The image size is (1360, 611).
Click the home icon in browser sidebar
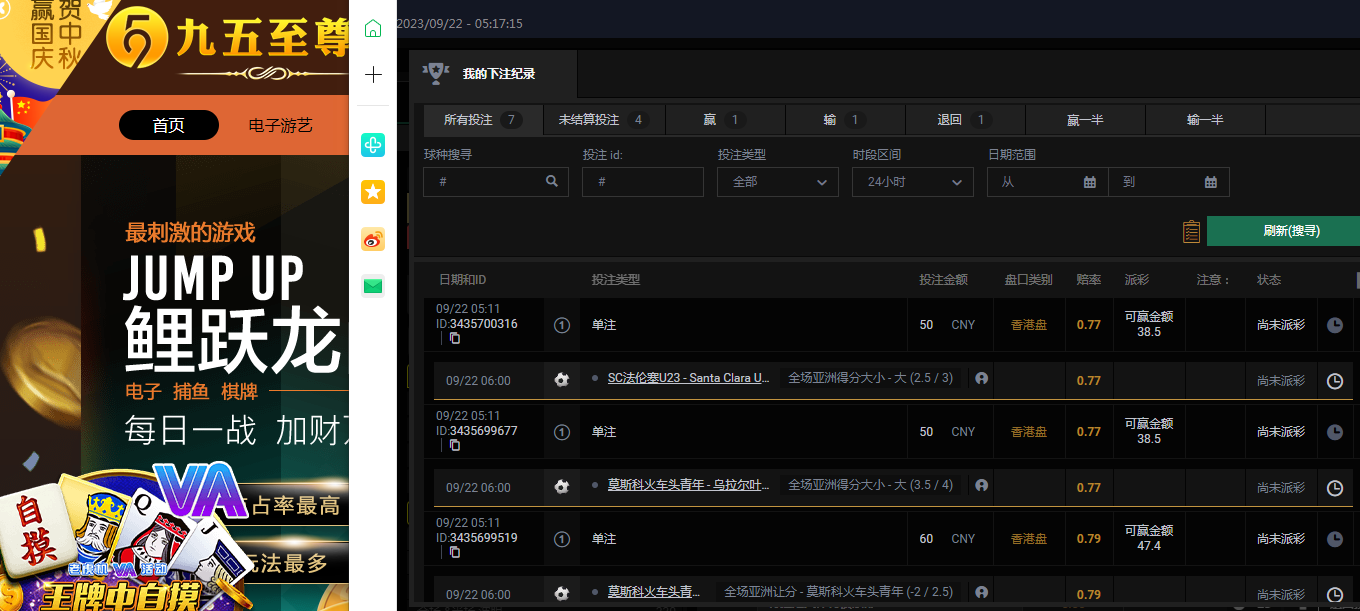pos(373,28)
